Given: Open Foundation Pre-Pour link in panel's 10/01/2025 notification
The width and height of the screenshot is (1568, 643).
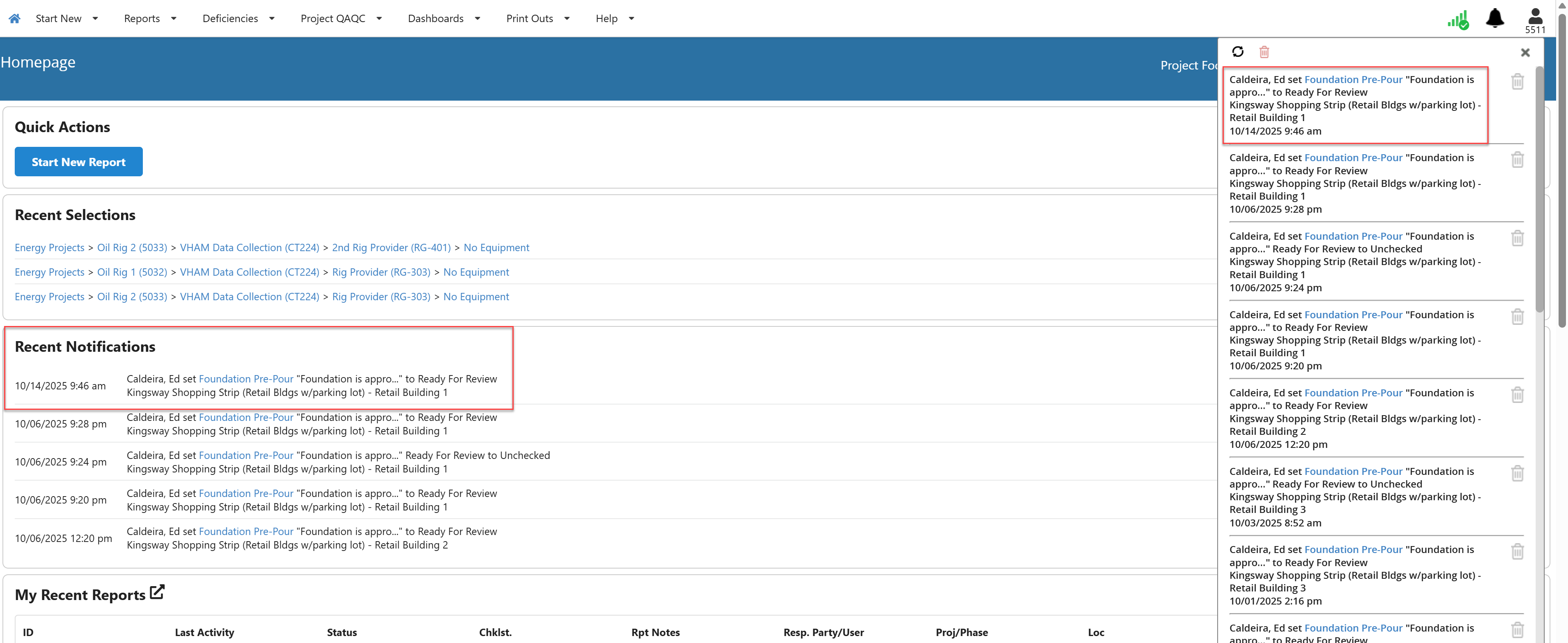Looking at the screenshot, I should pos(1353,549).
